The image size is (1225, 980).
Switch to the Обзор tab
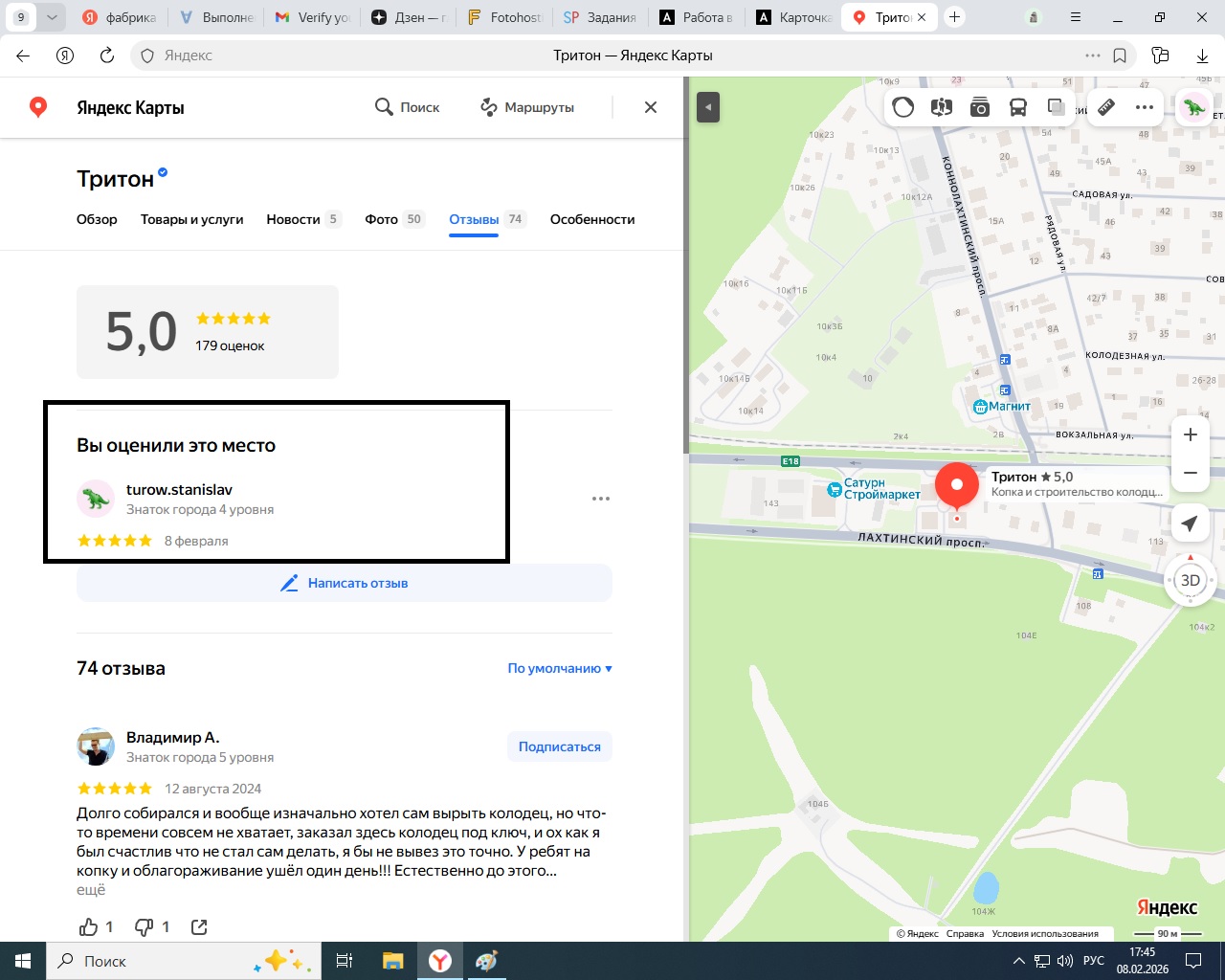pyautogui.click(x=97, y=219)
